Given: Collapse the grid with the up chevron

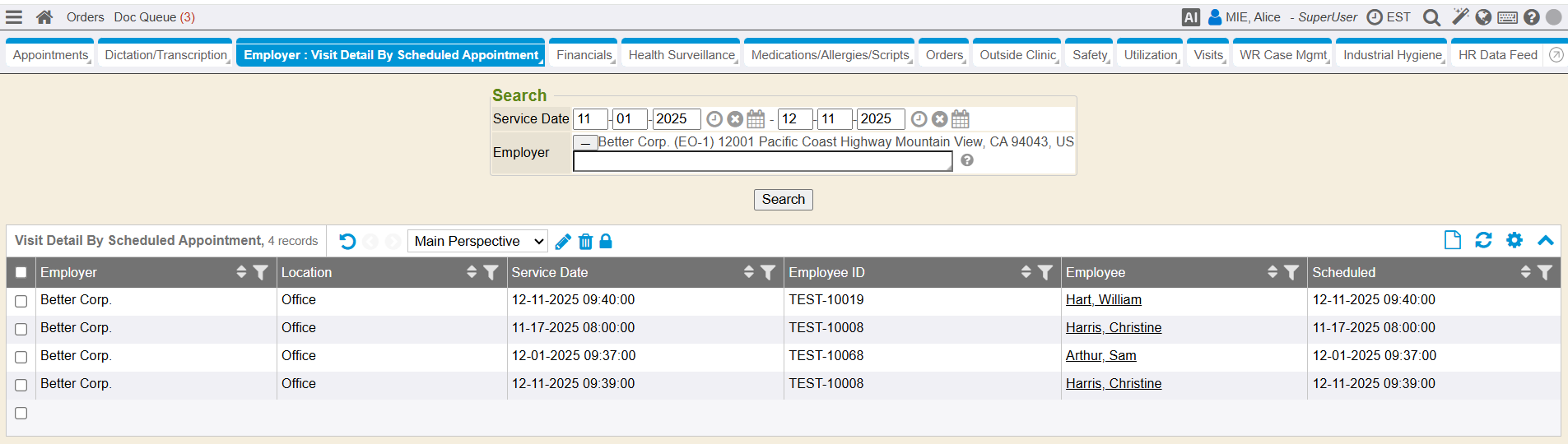Looking at the screenshot, I should [1545, 240].
